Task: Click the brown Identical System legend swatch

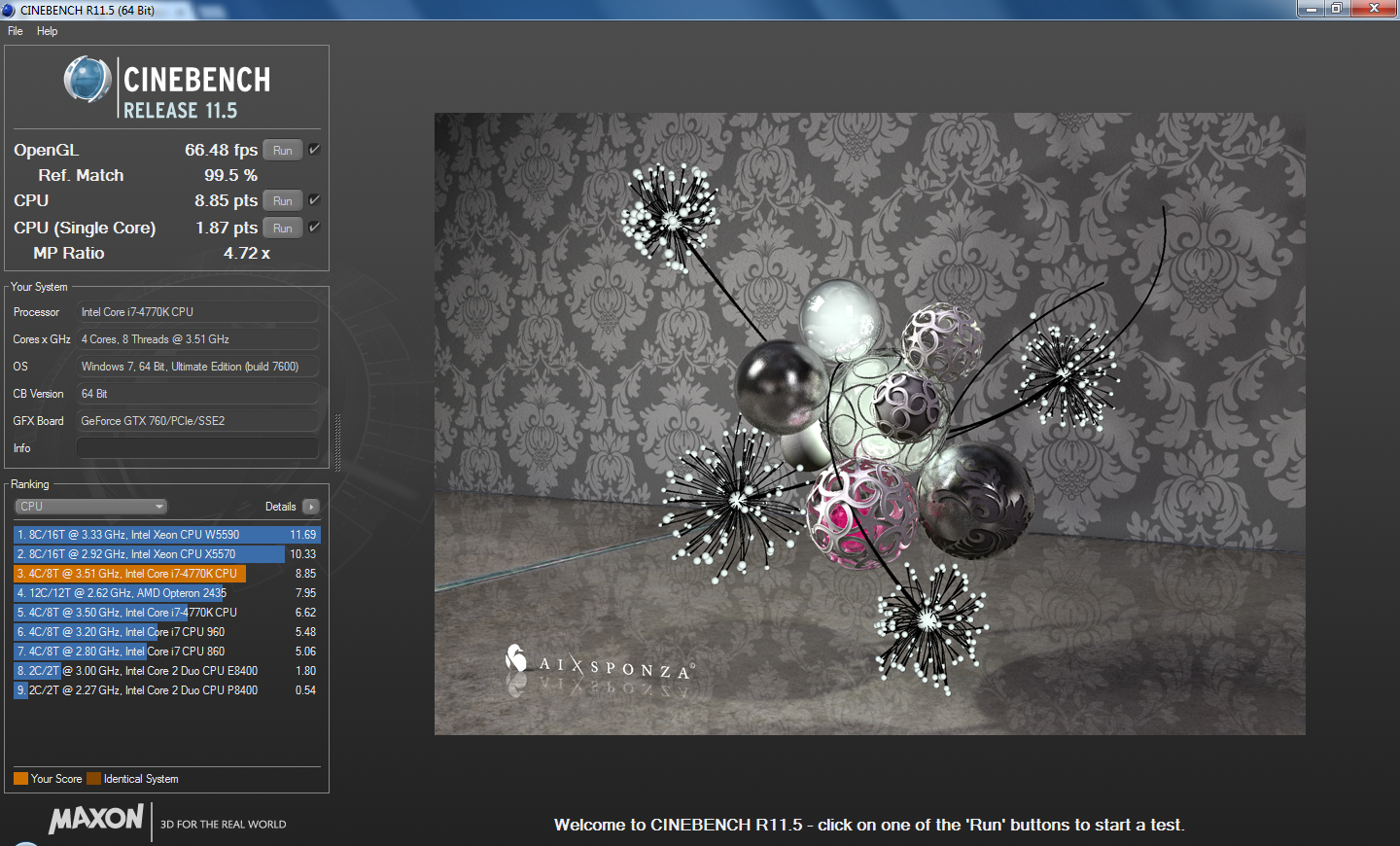Action: 93,779
